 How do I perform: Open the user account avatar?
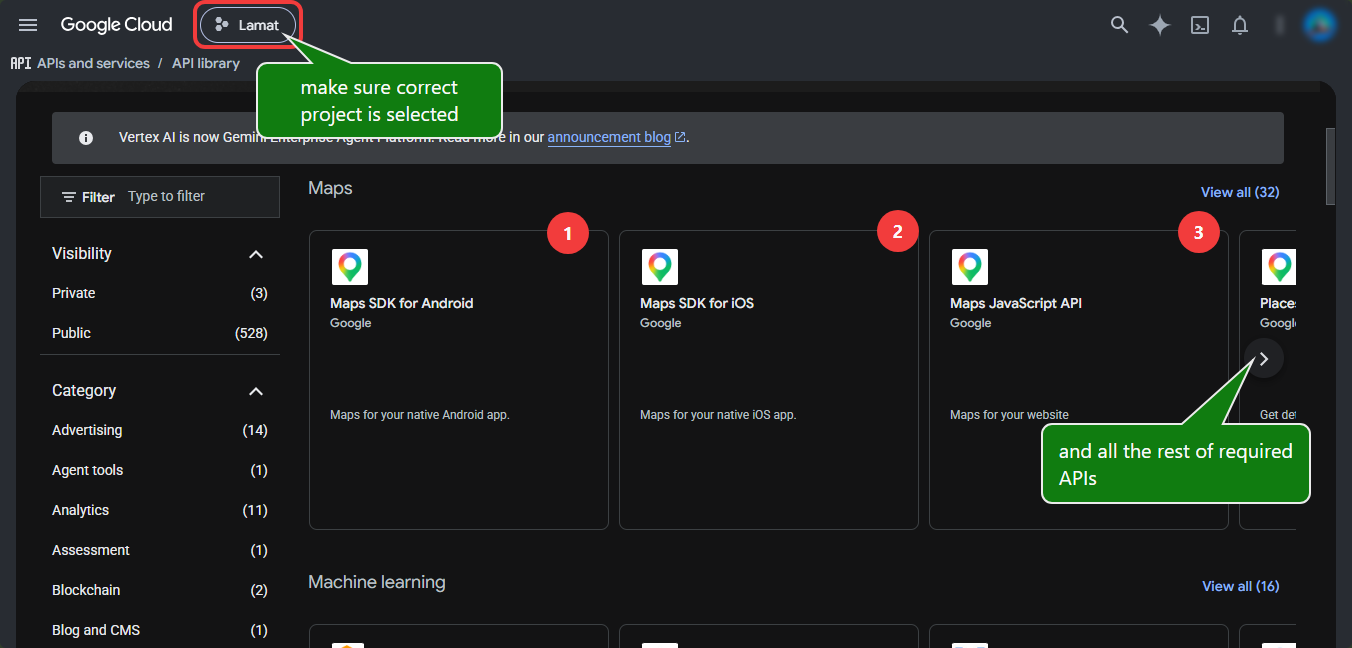(1320, 25)
